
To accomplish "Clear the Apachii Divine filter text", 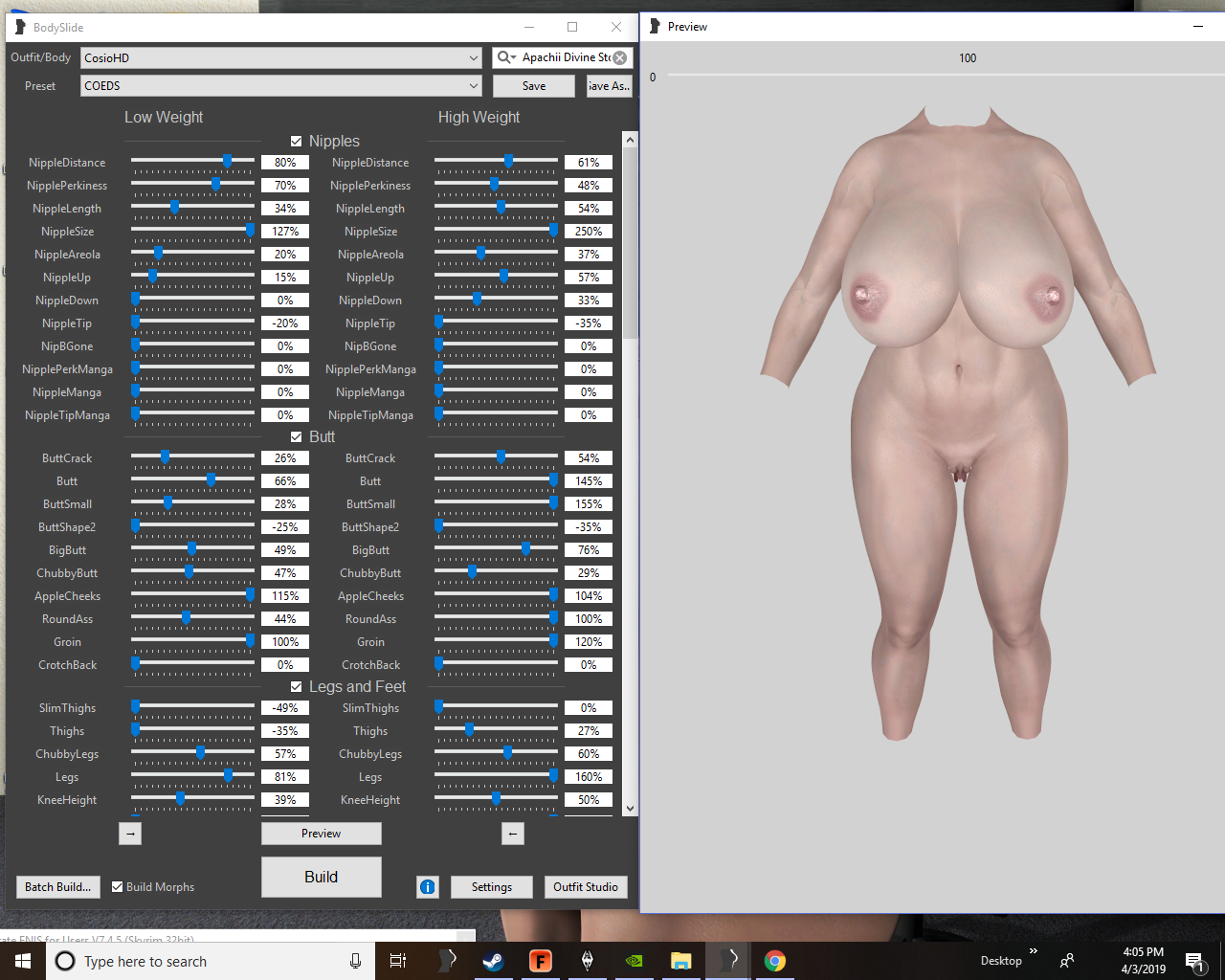I will (x=620, y=57).
